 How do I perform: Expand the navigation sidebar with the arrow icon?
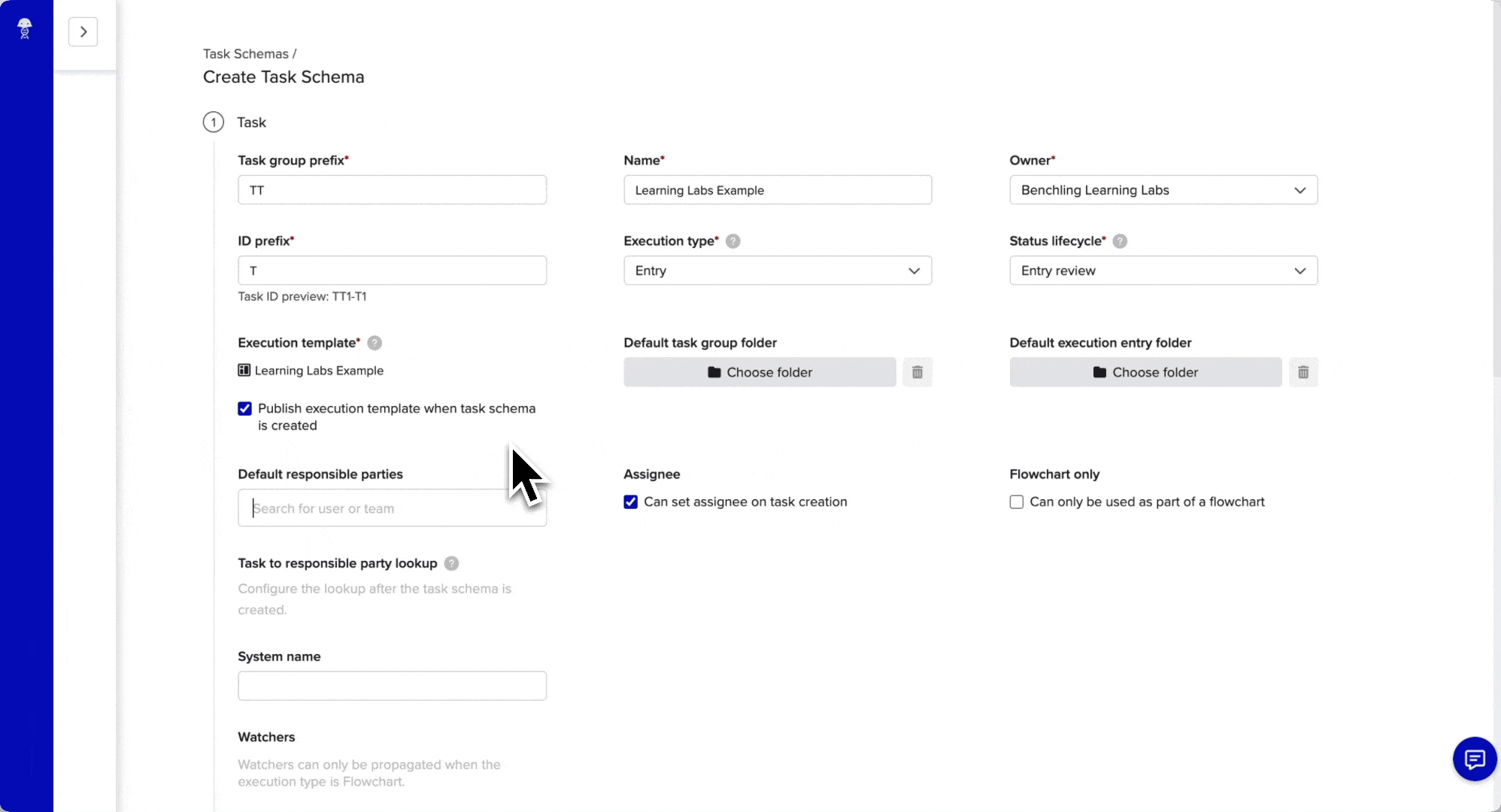point(83,32)
